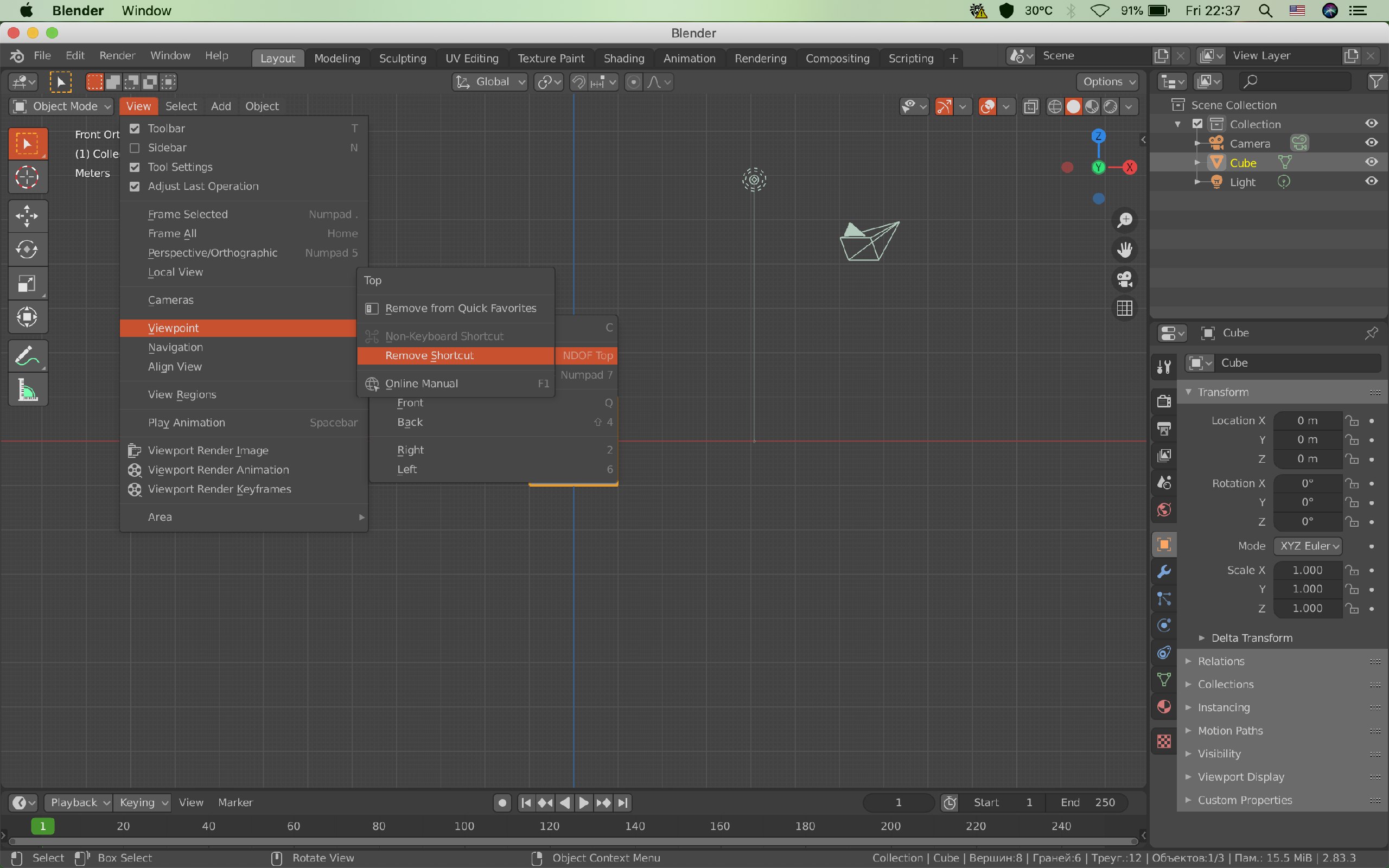Open the Playback dropdown
1389x868 pixels.
[x=79, y=802]
